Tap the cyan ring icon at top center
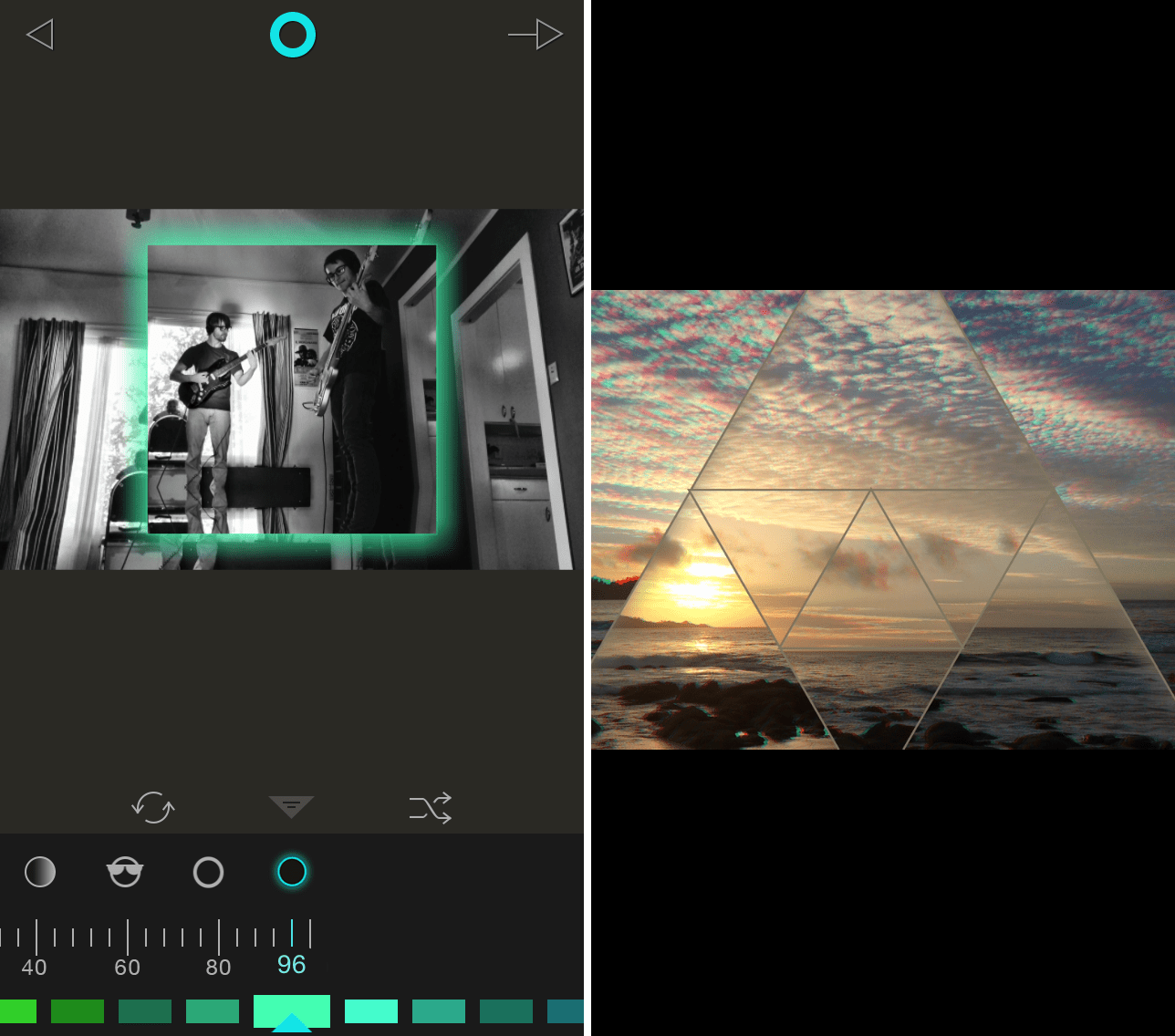1175x1036 pixels. click(293, 35)
